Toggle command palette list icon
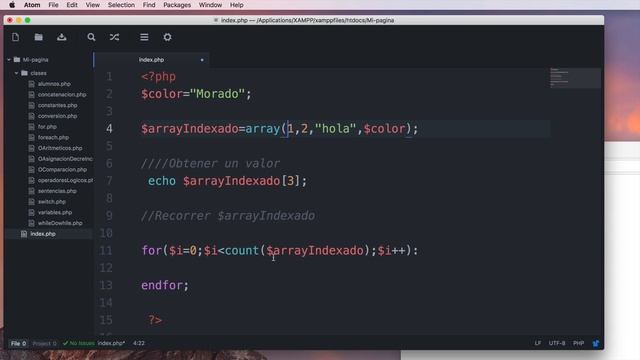 pyautogui.click(x=144, y=37)
